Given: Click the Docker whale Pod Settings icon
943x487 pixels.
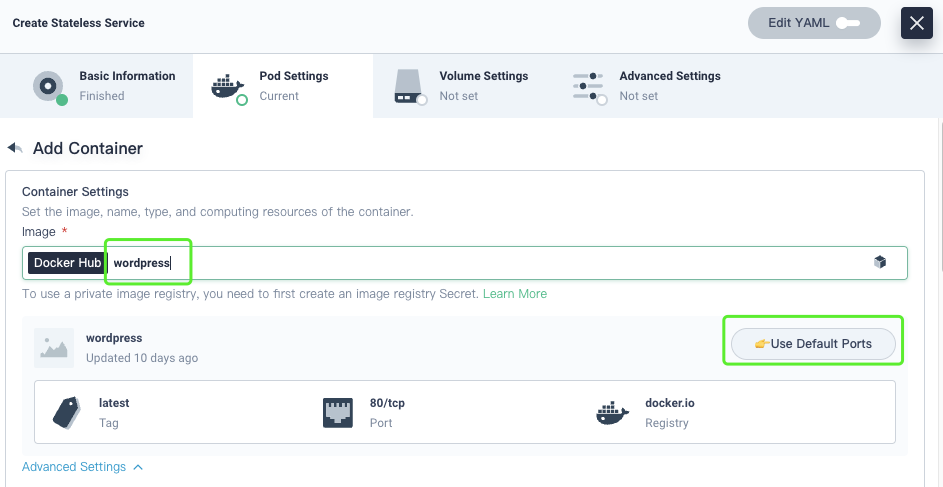Looking at the screenshot, I should coord(228,87).
